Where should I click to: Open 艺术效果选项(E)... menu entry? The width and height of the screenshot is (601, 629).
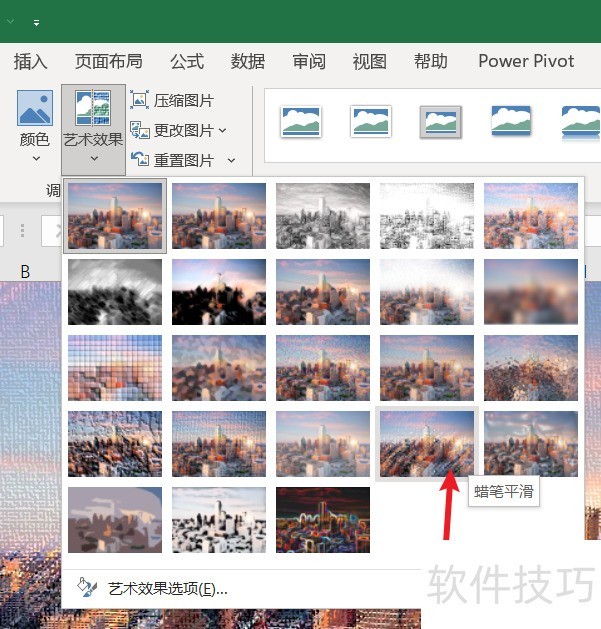[x=168, y=589]
